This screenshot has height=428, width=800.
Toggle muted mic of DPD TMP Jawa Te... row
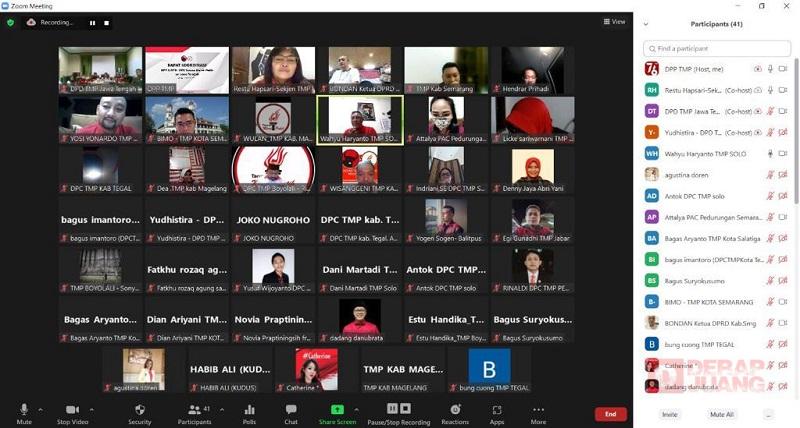tap(770, 111)
